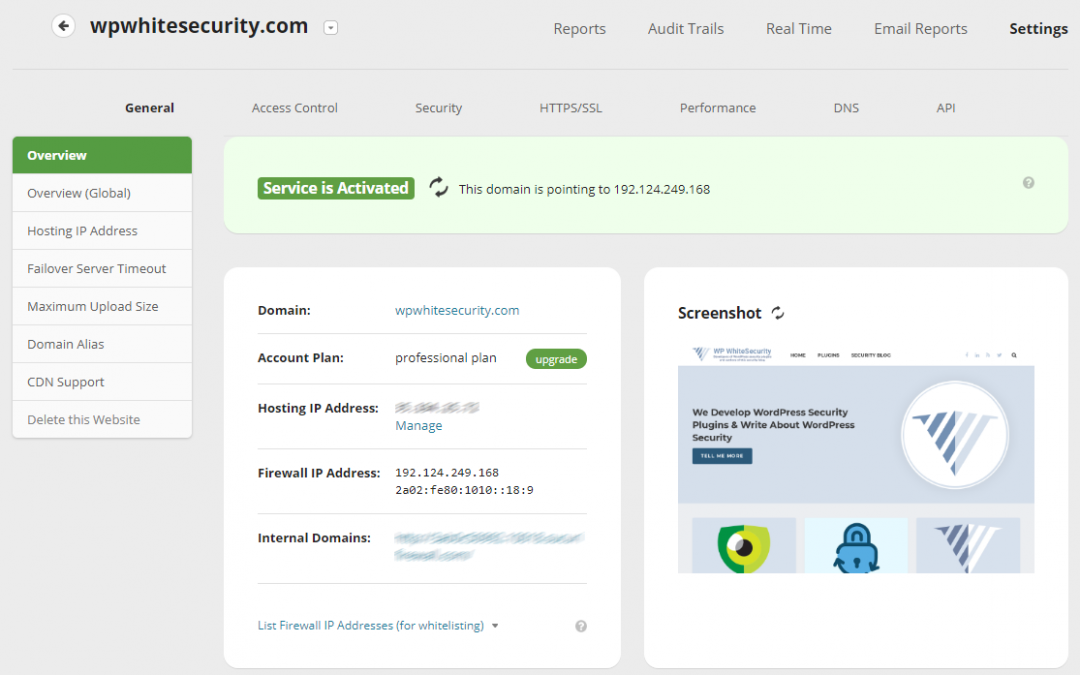
Task: Click the back arrow beside wpwhitesecurity.com
Action: pyautogui.click(x=63, y=26)
